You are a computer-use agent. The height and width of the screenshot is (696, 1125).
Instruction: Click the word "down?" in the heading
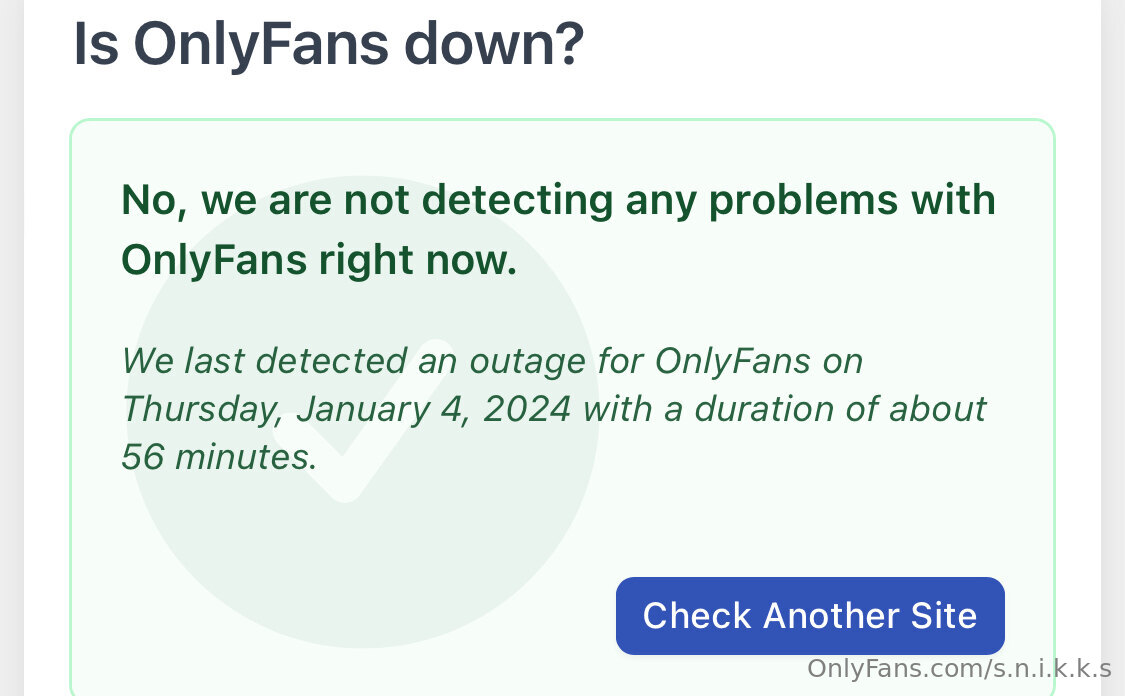(x=494, y=44)
